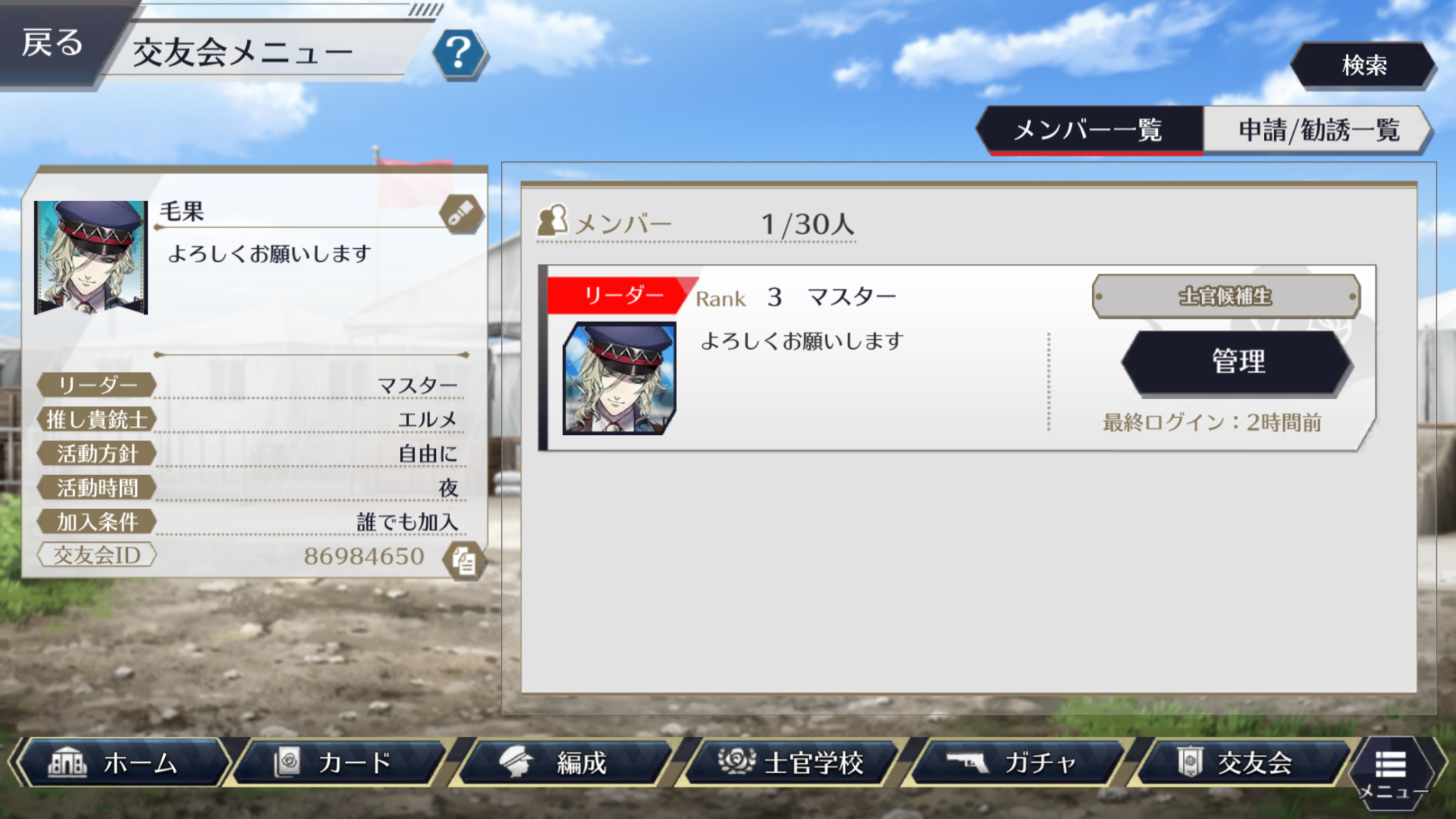Switch to the 申請/勧誘一覧 tab

tap(1317, 130)
